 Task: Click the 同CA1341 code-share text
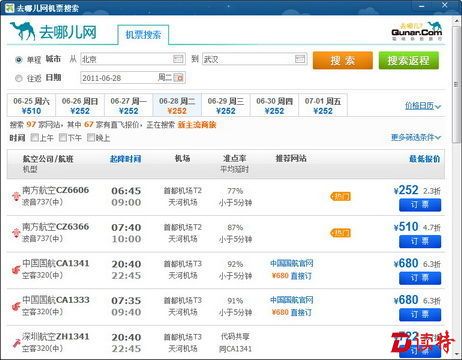[x=235, y=349]
